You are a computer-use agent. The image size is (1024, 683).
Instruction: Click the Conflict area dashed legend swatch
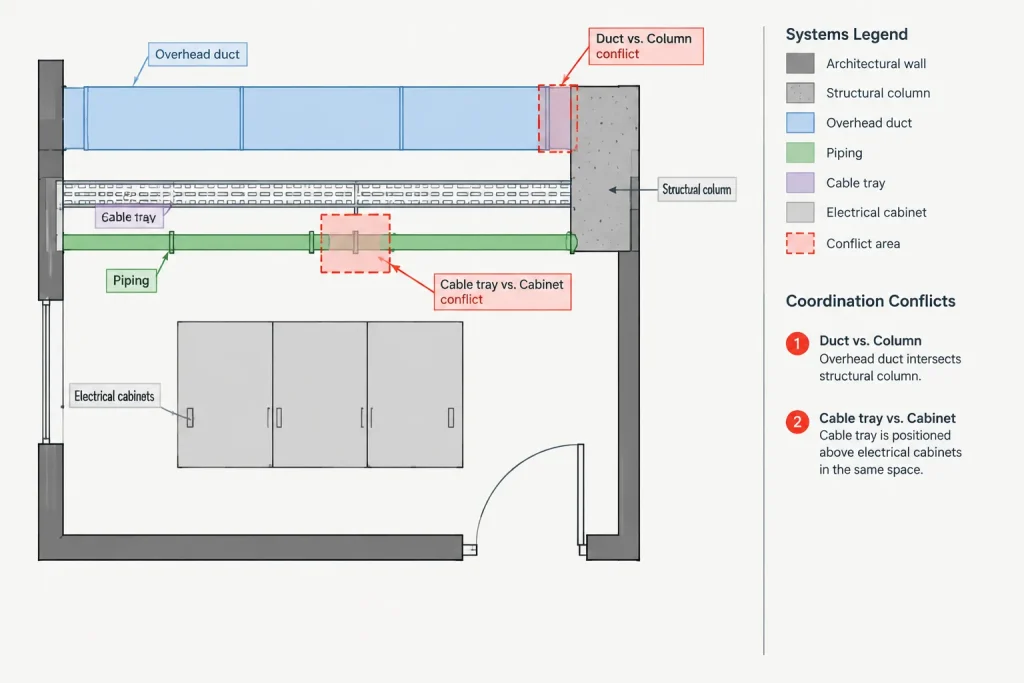point(800,244)
